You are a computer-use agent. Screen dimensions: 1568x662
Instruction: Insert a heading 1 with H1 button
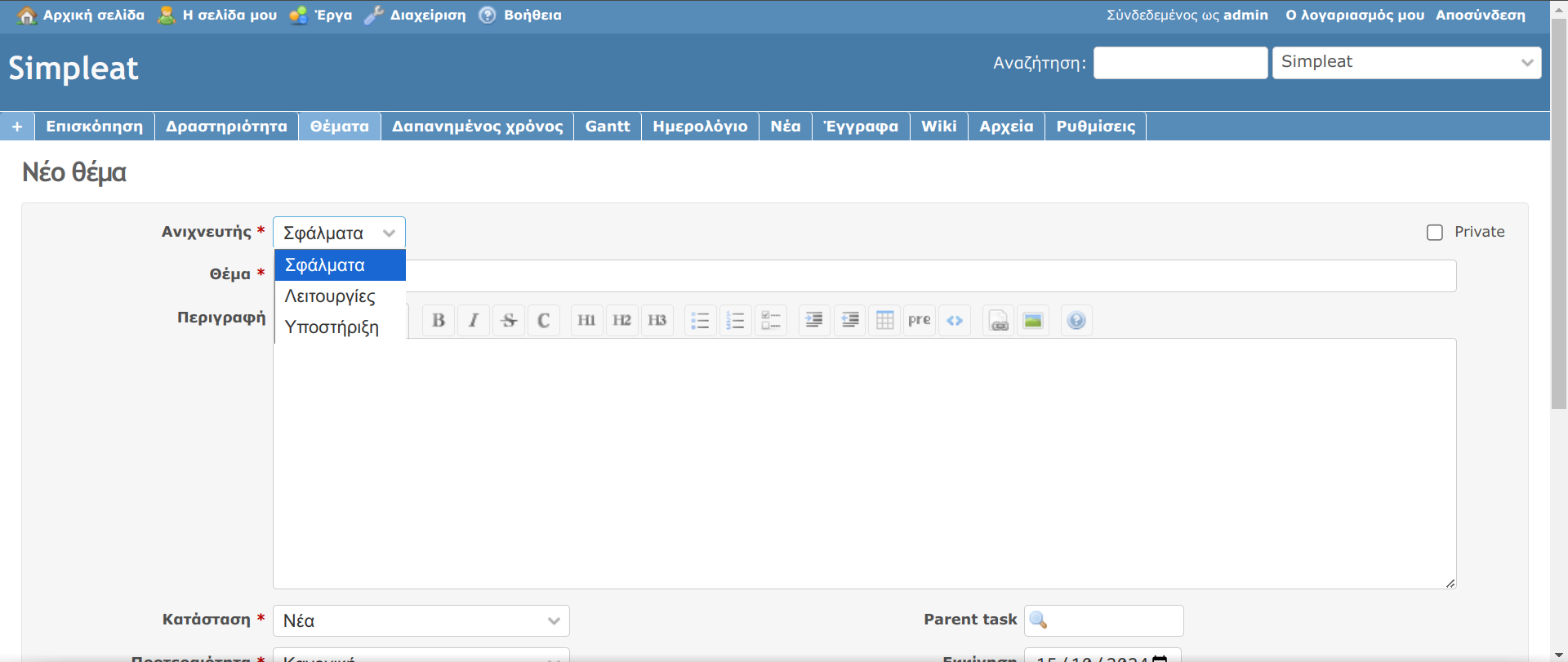tap(586, 320)
